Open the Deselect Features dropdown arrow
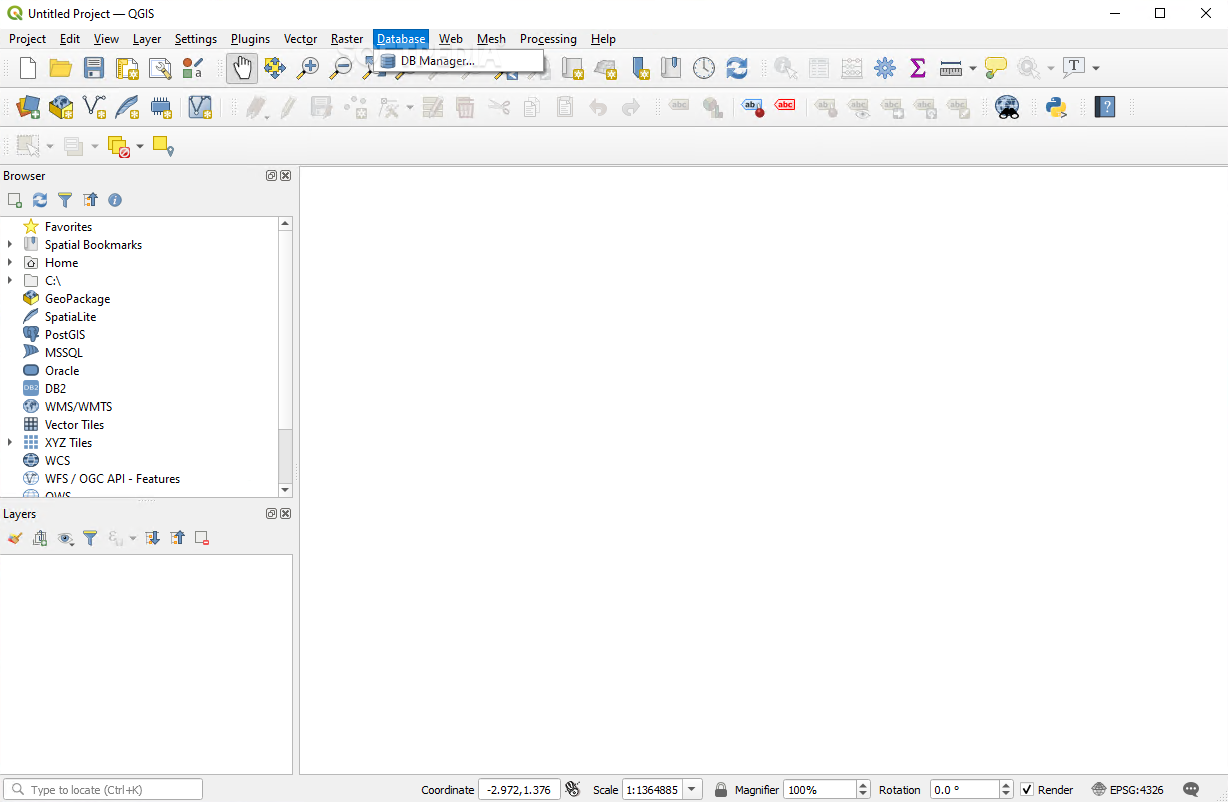Screen dimensions: 1228x802 pyautogui.click(x=140, y=146)
